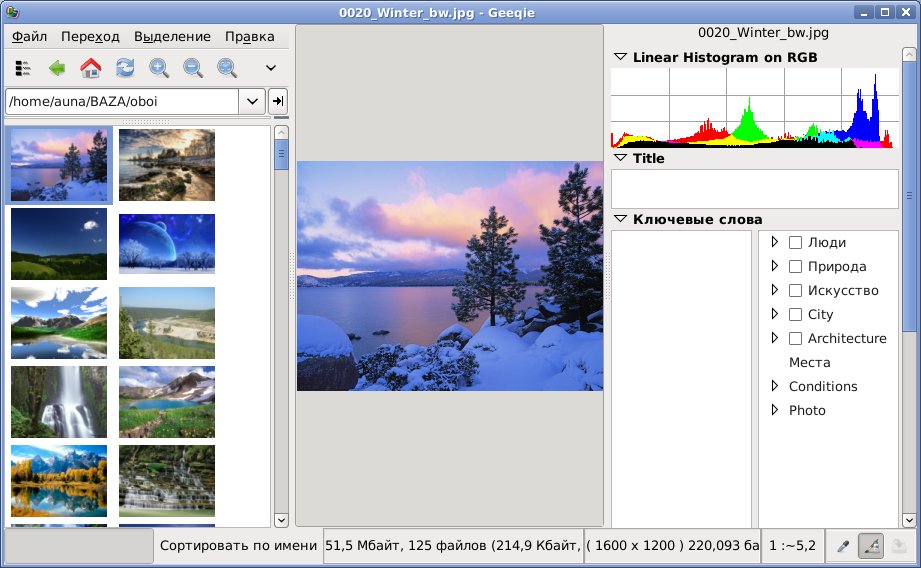The image size is (921, 568).
Task: Select the eyedropper pixel info icon
Action: 843,546
